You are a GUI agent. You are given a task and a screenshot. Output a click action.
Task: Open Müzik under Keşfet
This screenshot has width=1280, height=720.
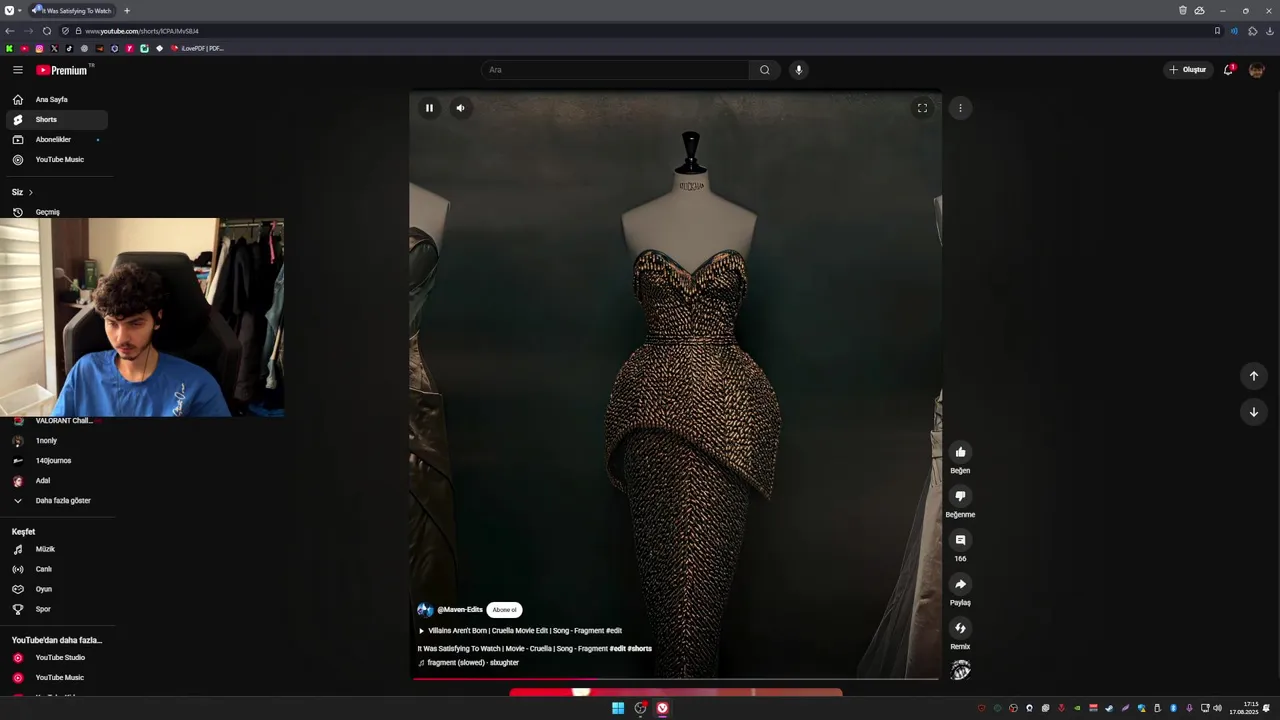click(57, 549)
